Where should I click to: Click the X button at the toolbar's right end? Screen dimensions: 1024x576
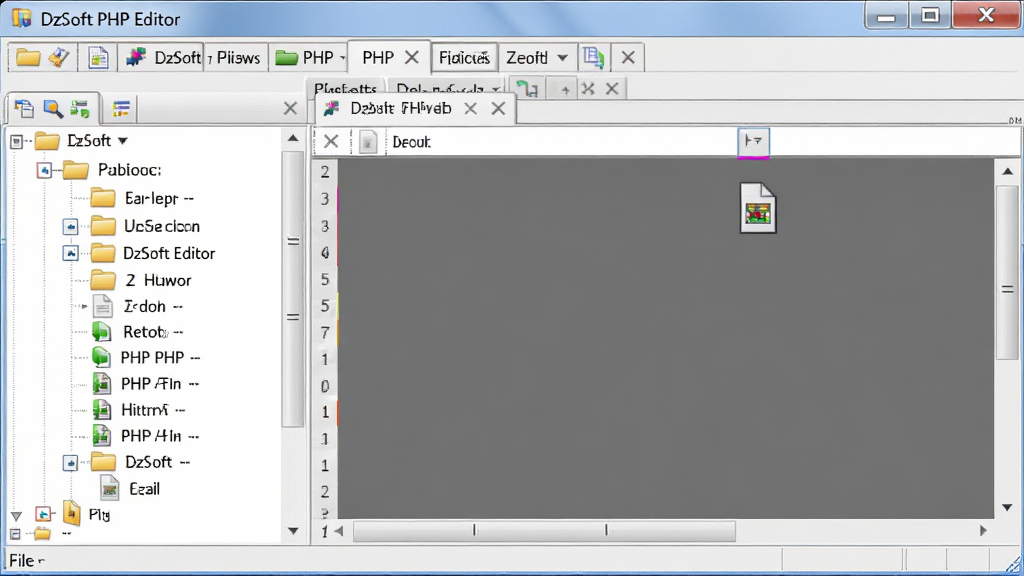click(628, 57)
